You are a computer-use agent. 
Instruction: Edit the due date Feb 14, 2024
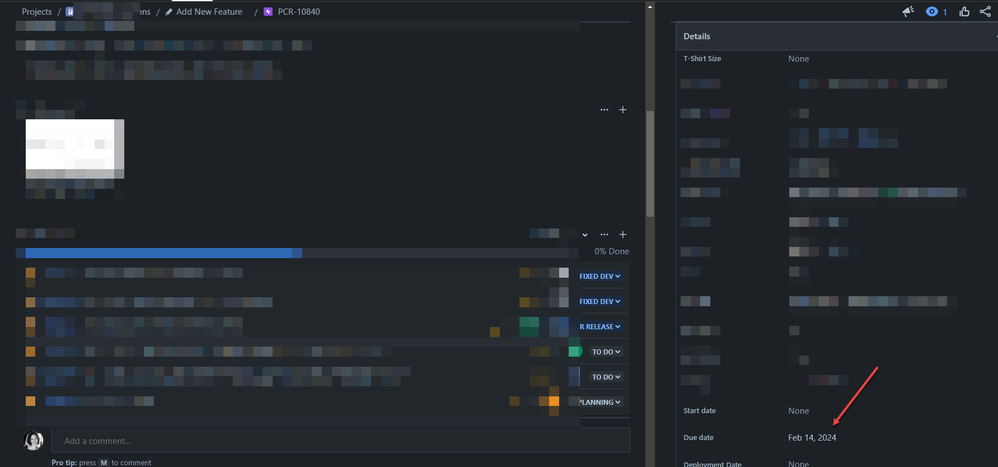[812, 438]
